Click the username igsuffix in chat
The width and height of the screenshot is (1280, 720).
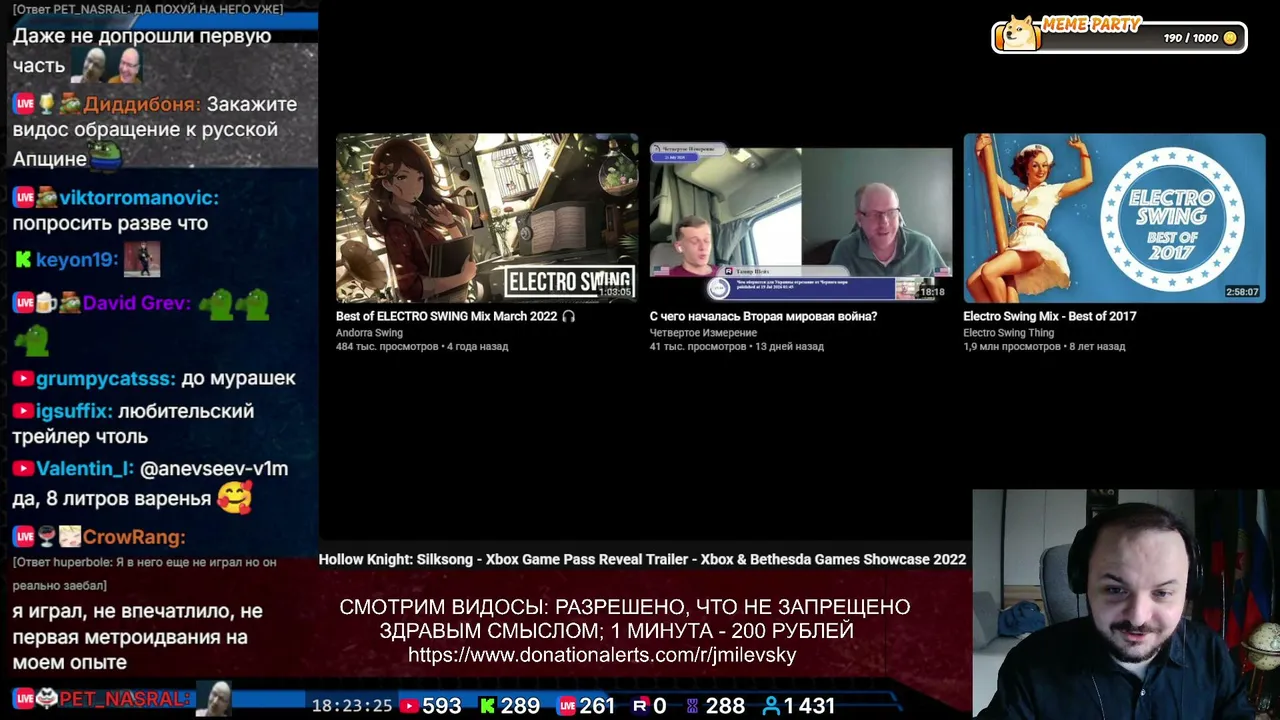pos(75,412)
